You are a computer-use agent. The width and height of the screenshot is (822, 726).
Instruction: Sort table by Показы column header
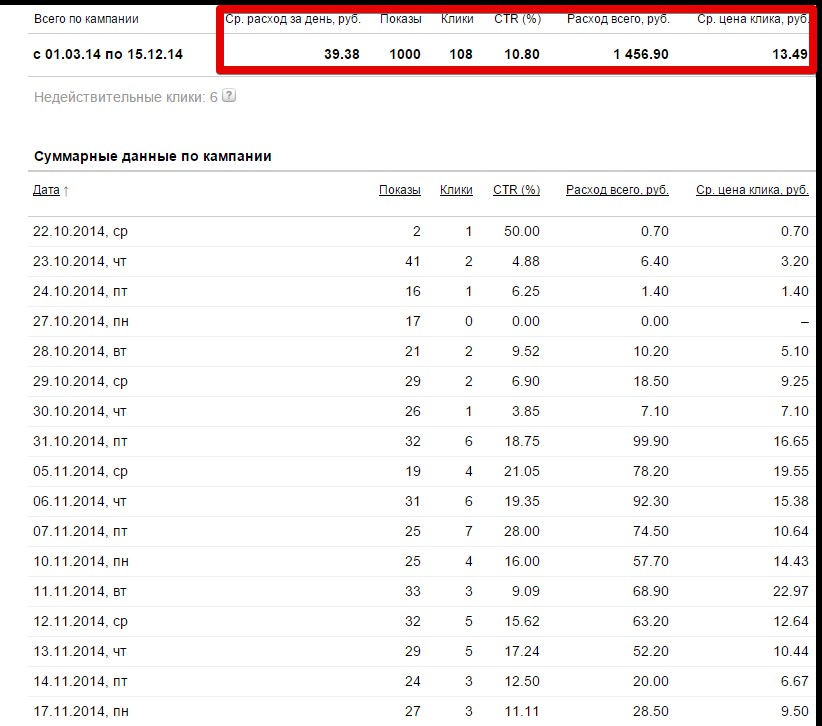tap(399, 190)
